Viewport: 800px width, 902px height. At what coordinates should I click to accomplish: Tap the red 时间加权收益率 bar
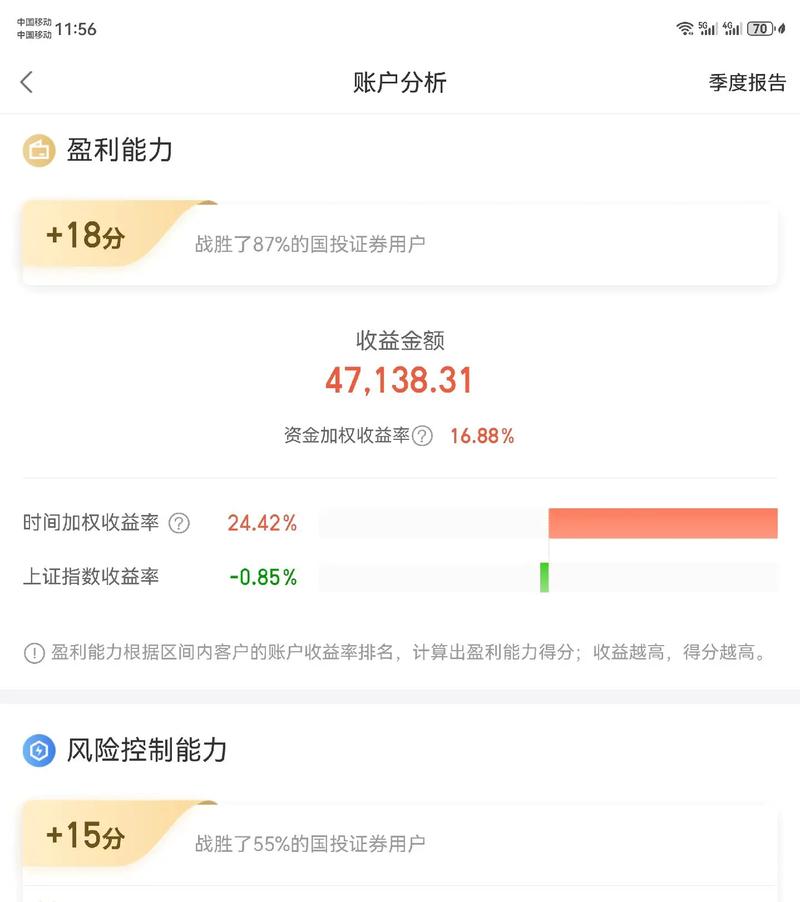point(663,523)
